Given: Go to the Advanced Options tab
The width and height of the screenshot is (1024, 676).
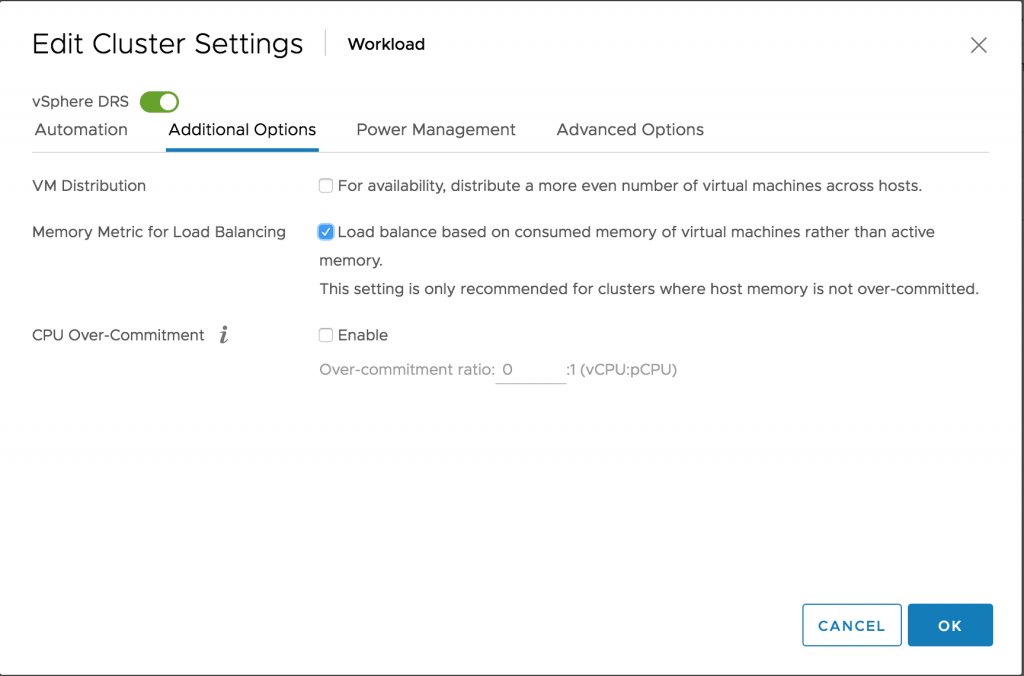Looking at the screenshot, I should [x=630, y=130].
